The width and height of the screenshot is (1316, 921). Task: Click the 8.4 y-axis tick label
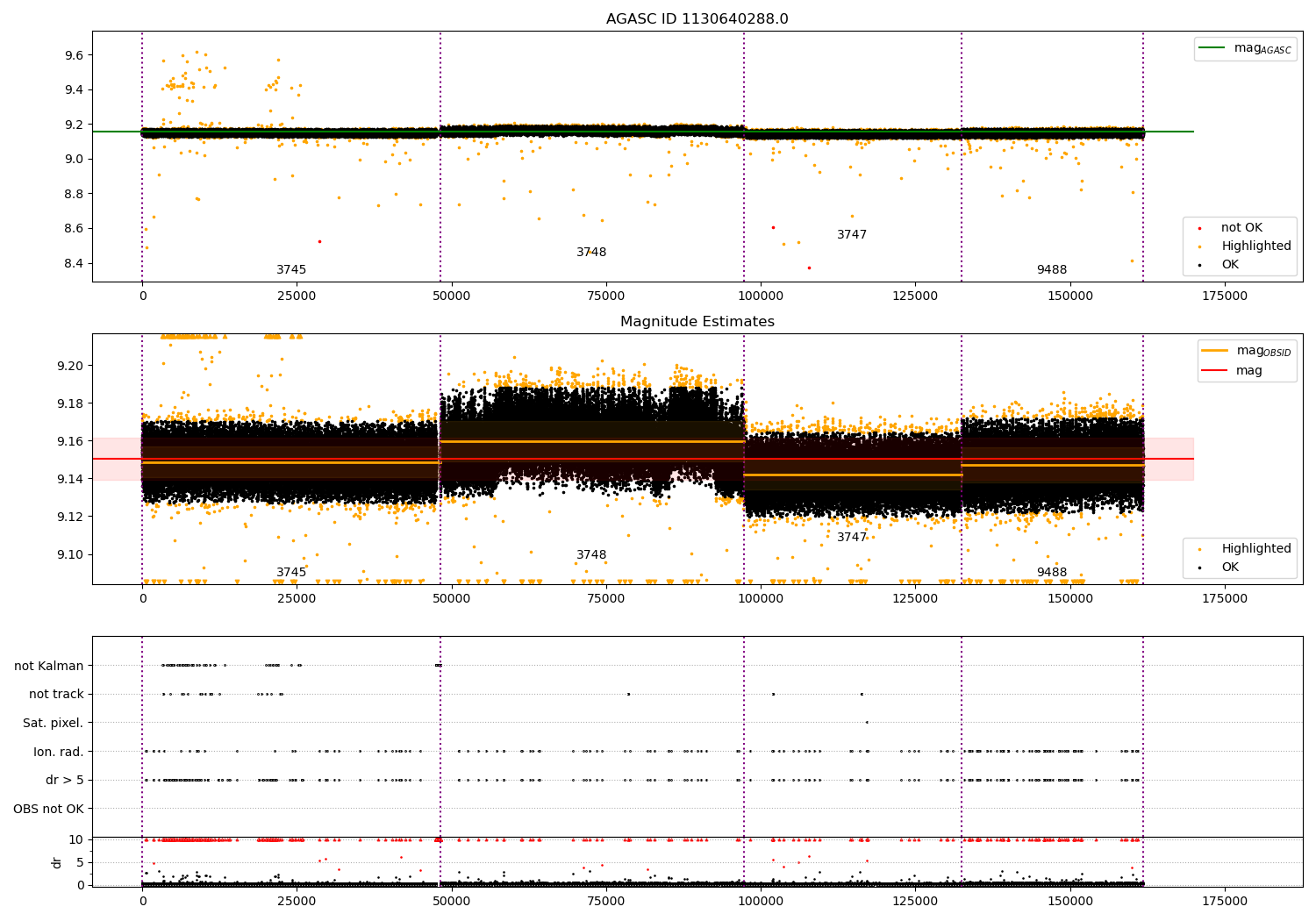pos(75,263)
